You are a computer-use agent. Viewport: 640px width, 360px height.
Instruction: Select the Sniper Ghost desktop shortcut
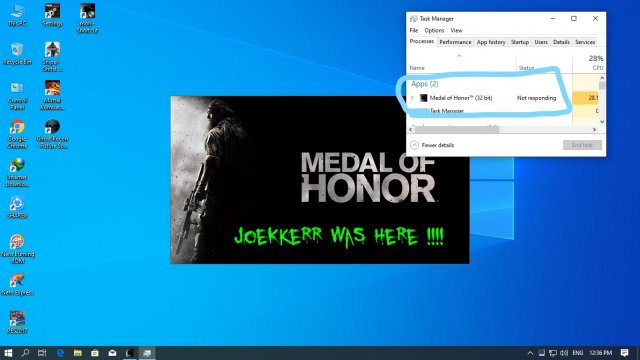pos(52,57)
